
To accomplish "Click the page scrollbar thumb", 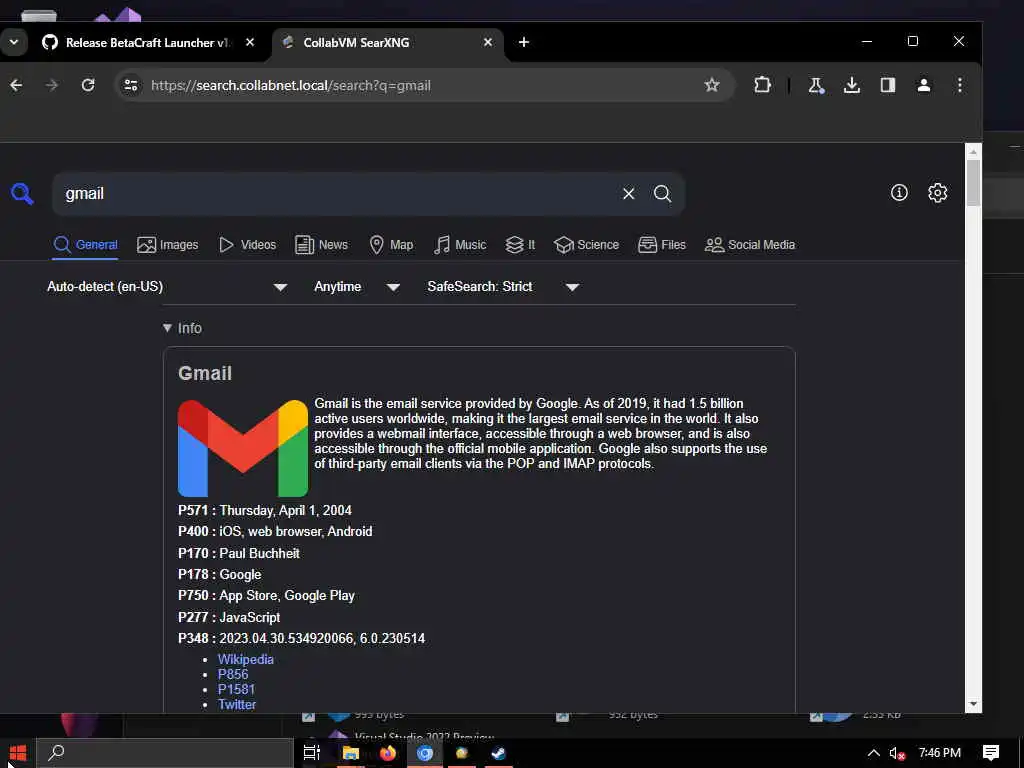I will [973, 183].
